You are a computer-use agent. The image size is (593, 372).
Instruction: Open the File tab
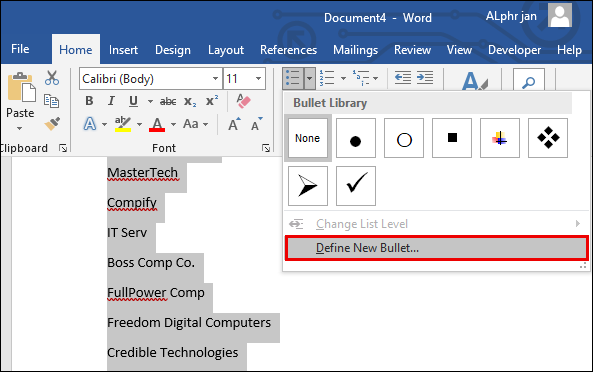click(x=20, y=49)
